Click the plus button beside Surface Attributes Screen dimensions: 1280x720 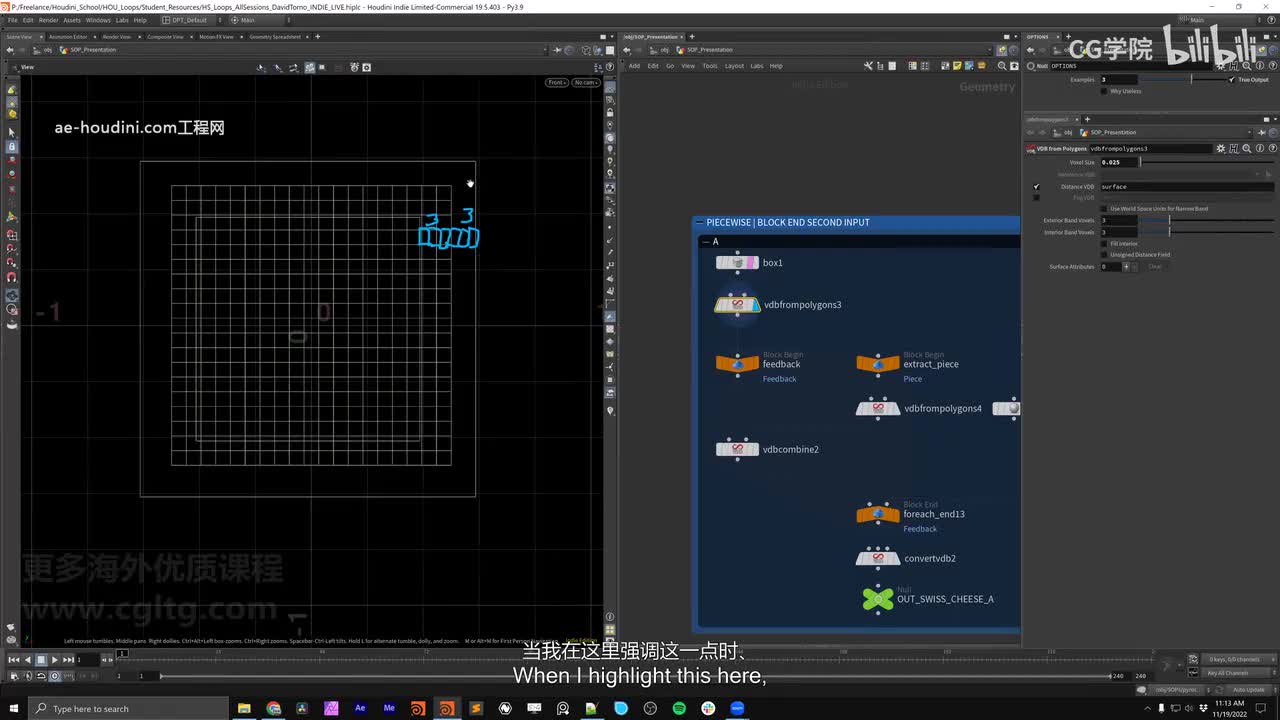[x=1126, y=267]
